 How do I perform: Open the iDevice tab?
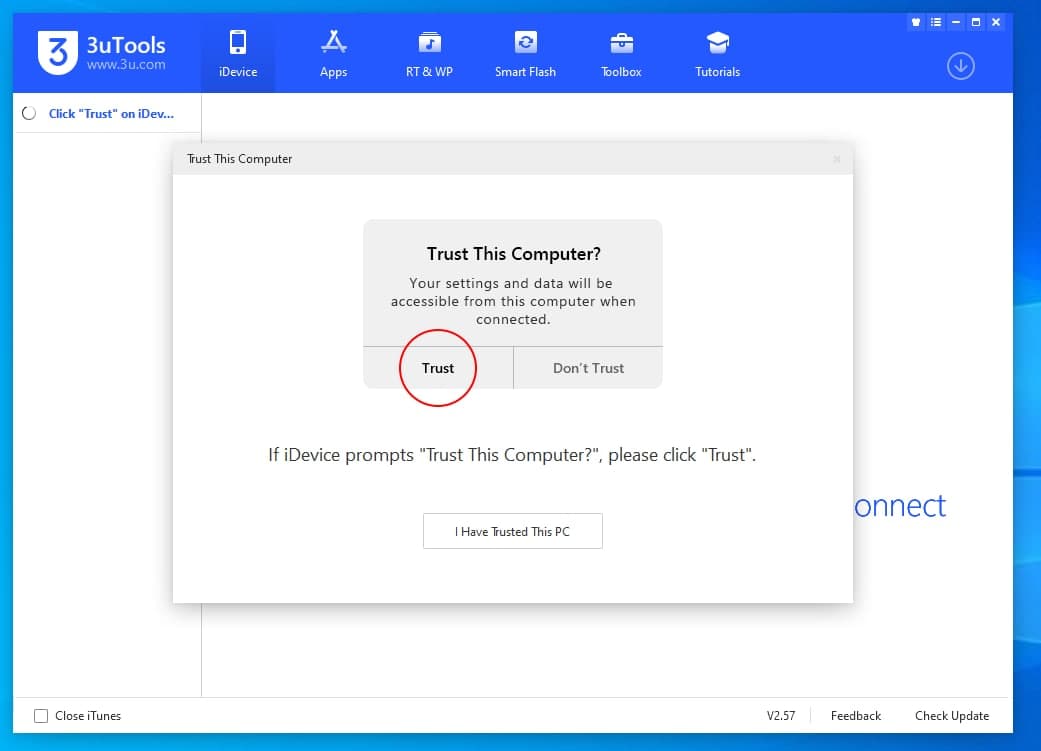(238, 54)
